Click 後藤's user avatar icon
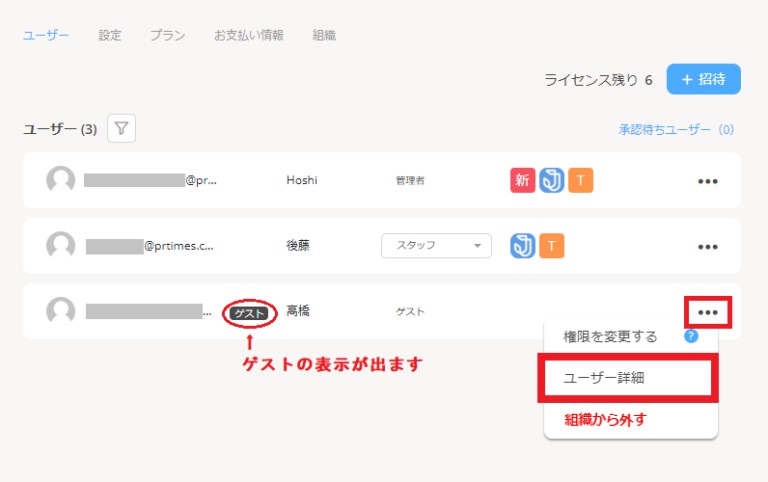This screenshot has width=768, height=482. [61, 245]
